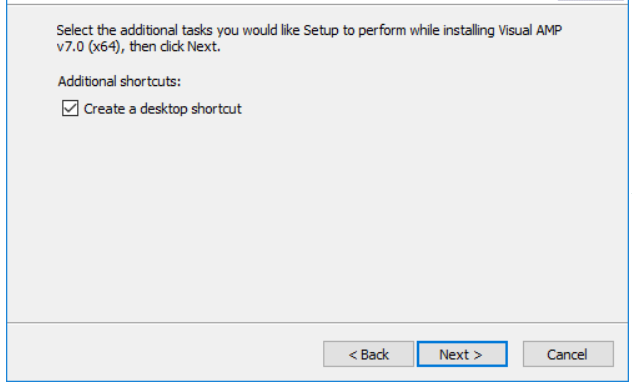The image size is (637, 387).
Task: Go back with the < Back button
Action: click(x=368, y=354)
